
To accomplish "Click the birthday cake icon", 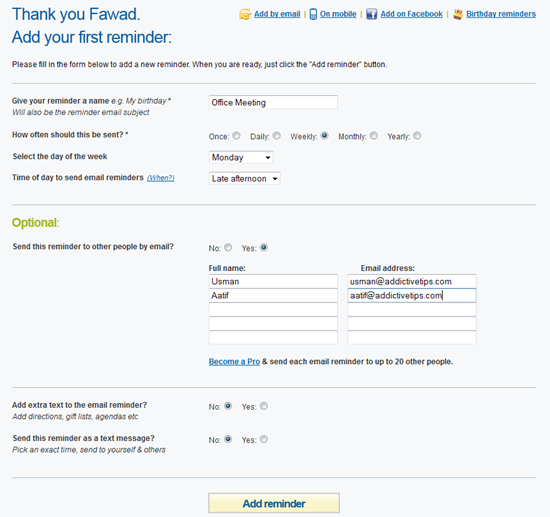I will pos(458,14).
